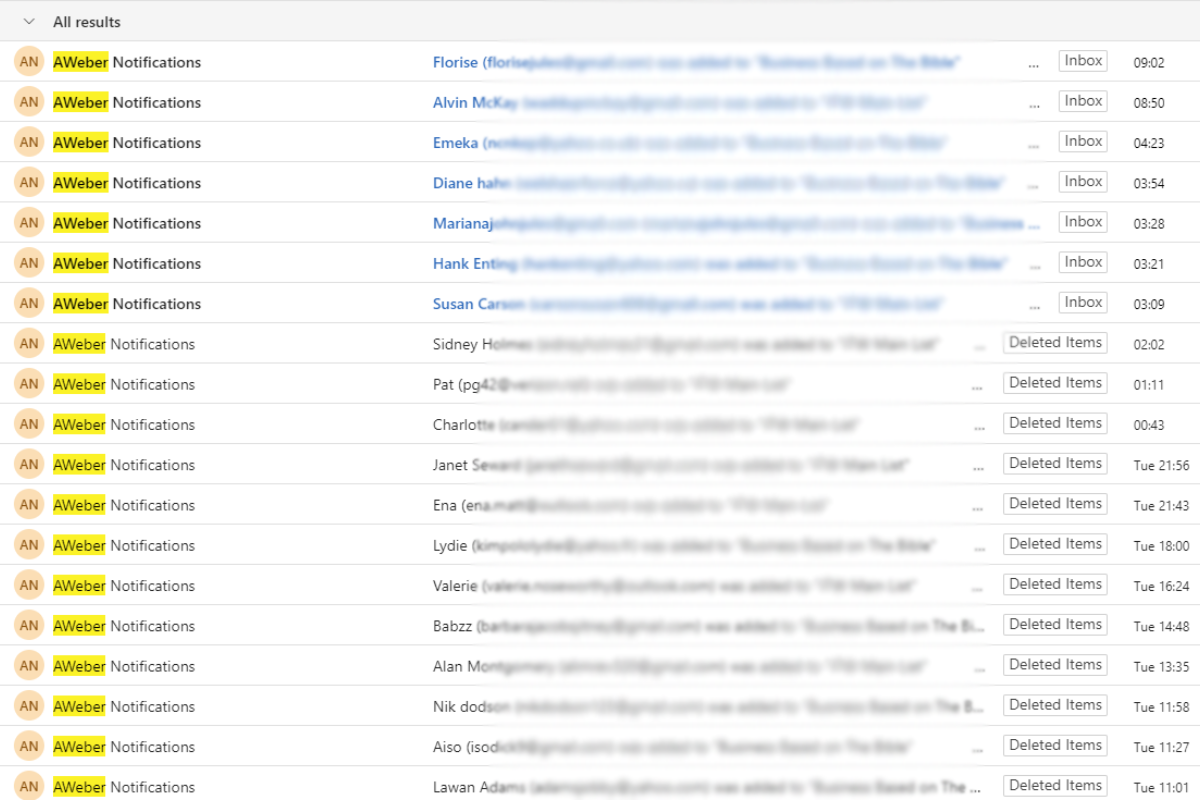Select the AN avatar on Tue 14:48 email

tap(29, 625)
